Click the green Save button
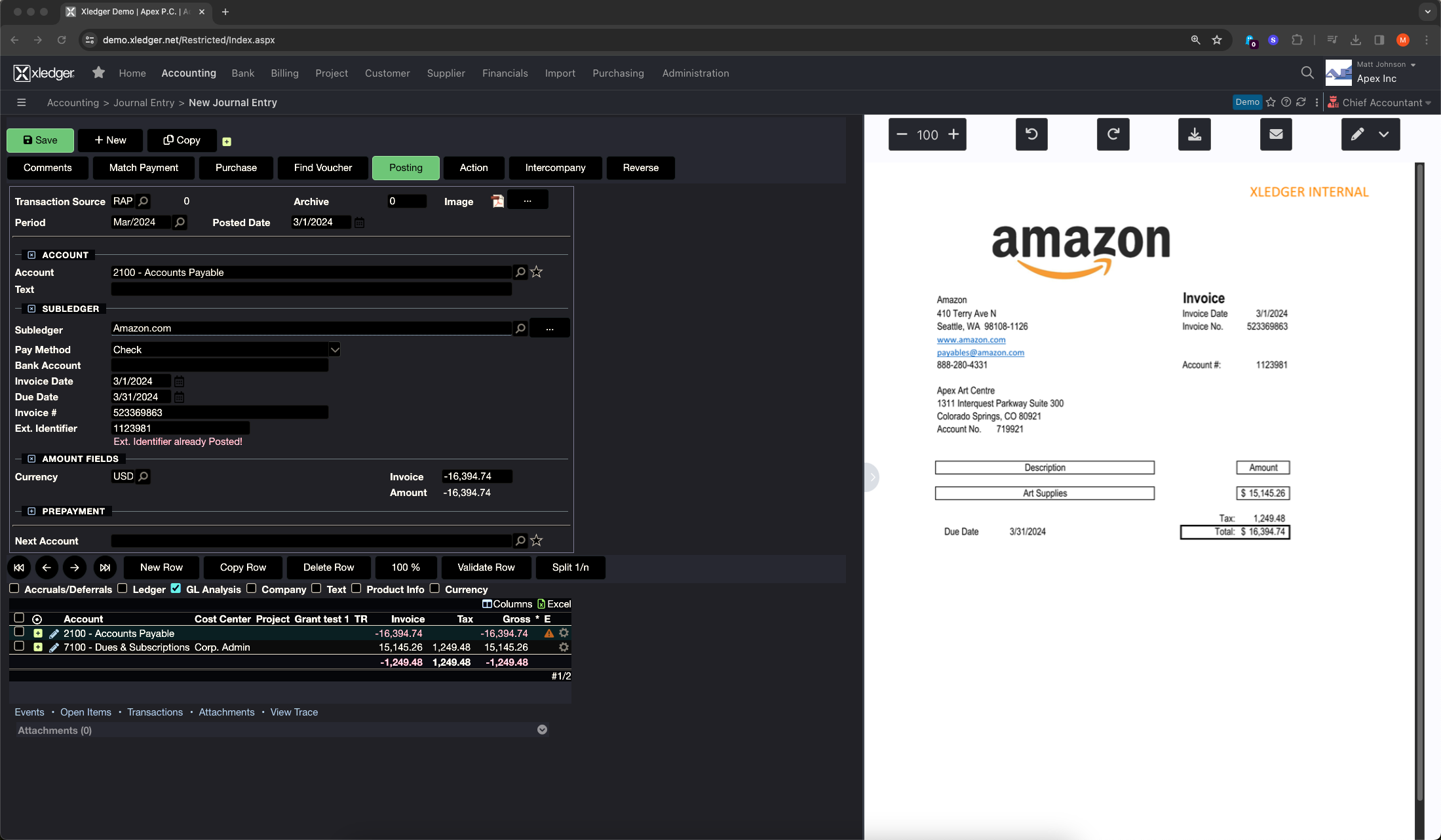 pyautogui.click(x=40, y=140)
